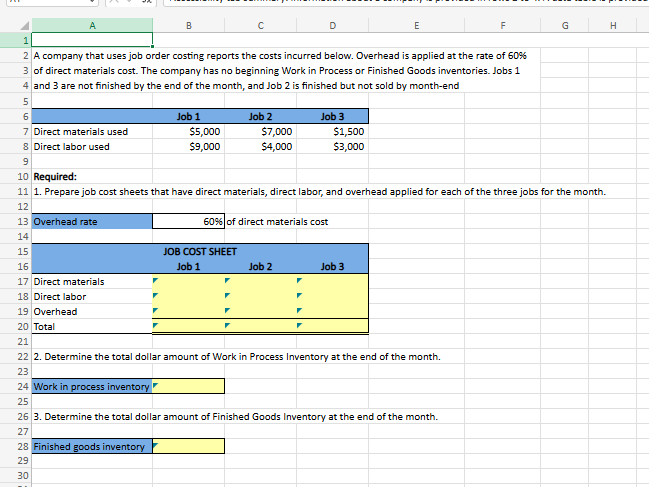
Task: Click the Finished goods inventory label
Action: tap(92, 446)
